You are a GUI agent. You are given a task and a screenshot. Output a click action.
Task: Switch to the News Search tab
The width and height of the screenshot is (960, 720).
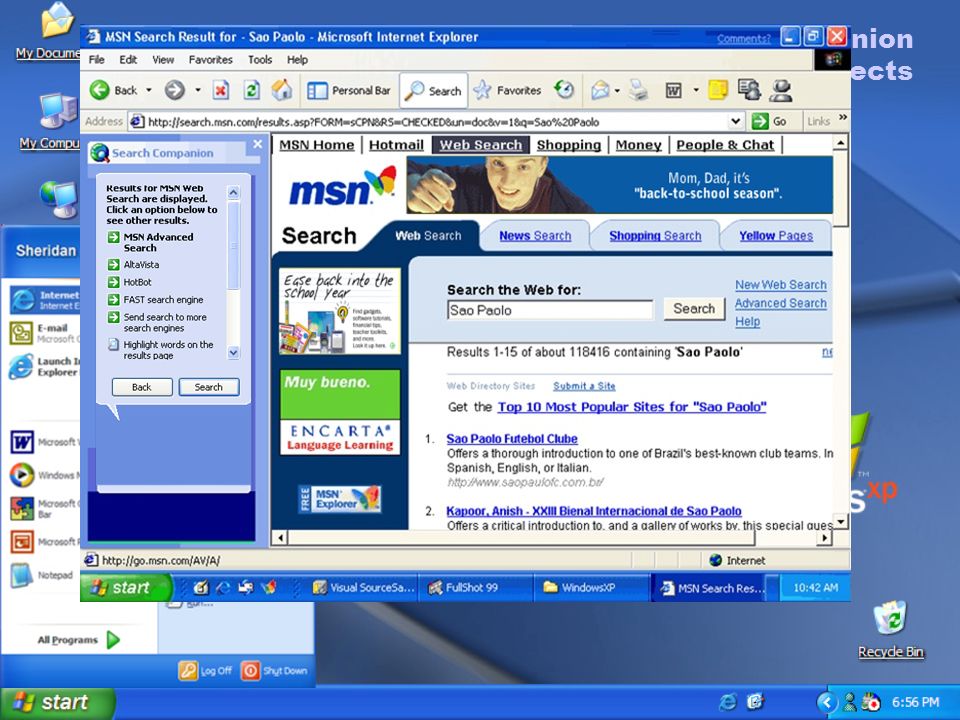tap(534, 236)
